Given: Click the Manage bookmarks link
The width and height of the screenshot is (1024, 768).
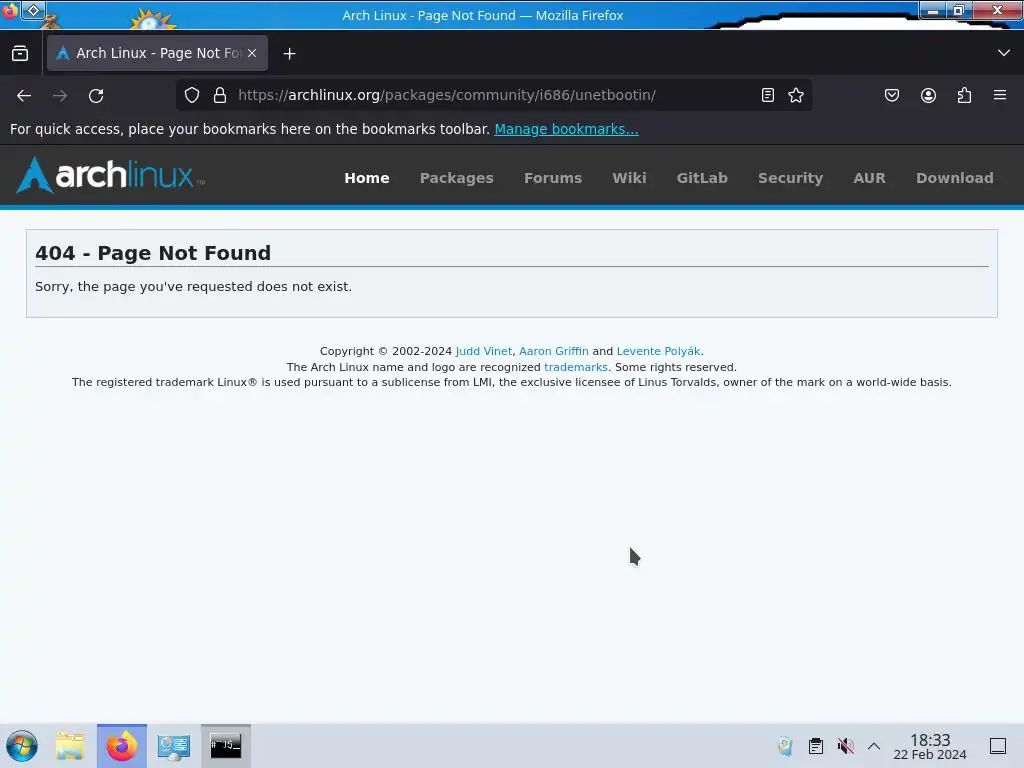Looking at the screenshot, I should tap(566, 129).
